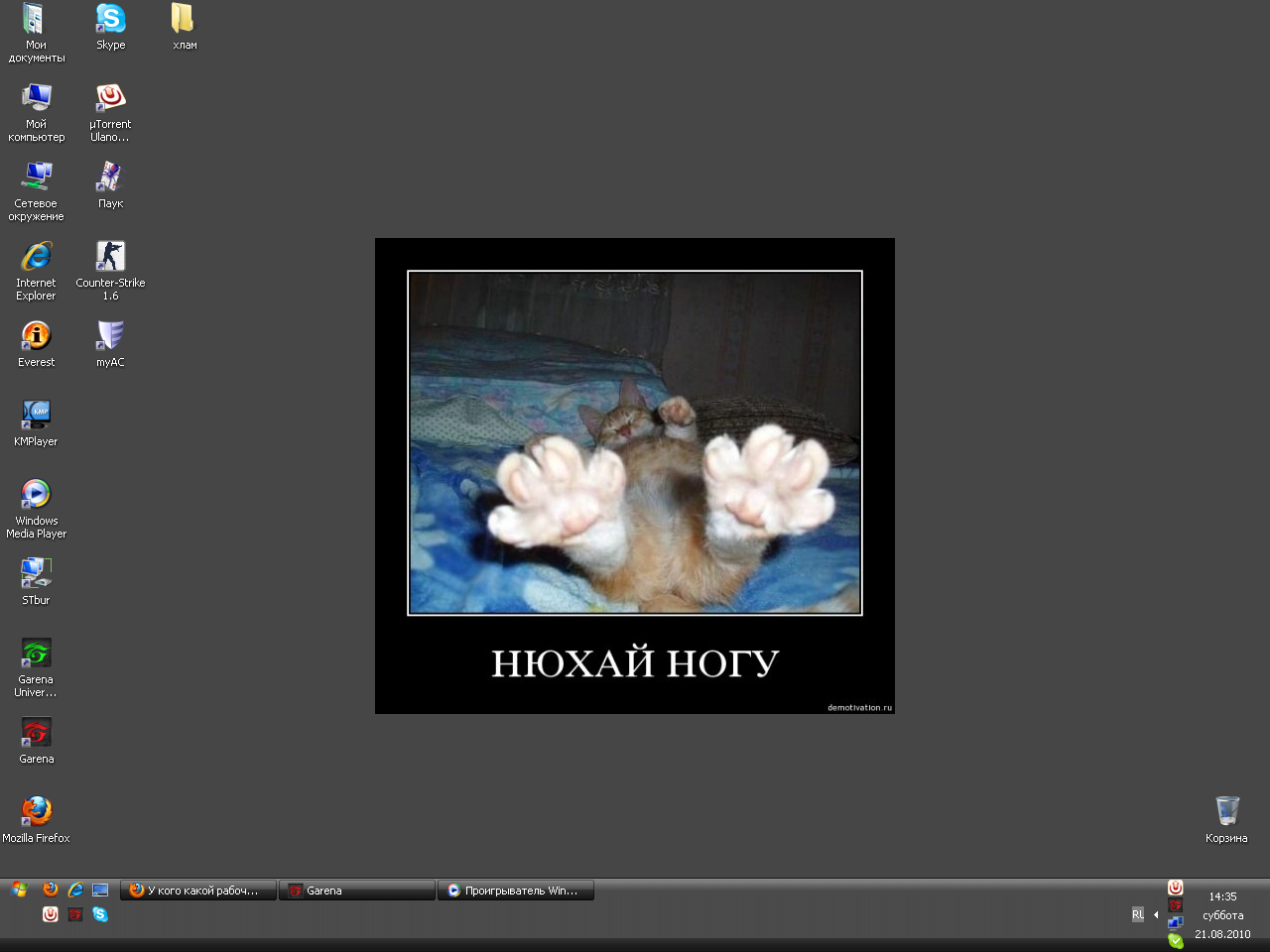Open the myAC desktop shortcut

tap(110, 336)
